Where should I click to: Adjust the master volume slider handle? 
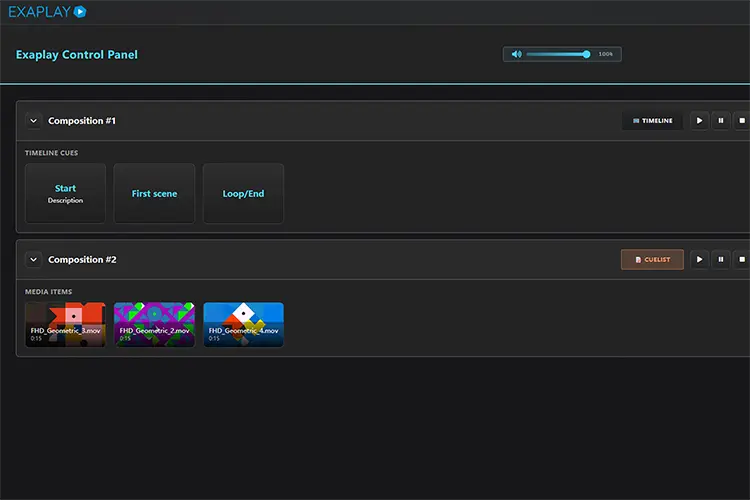tap(586, 54)
